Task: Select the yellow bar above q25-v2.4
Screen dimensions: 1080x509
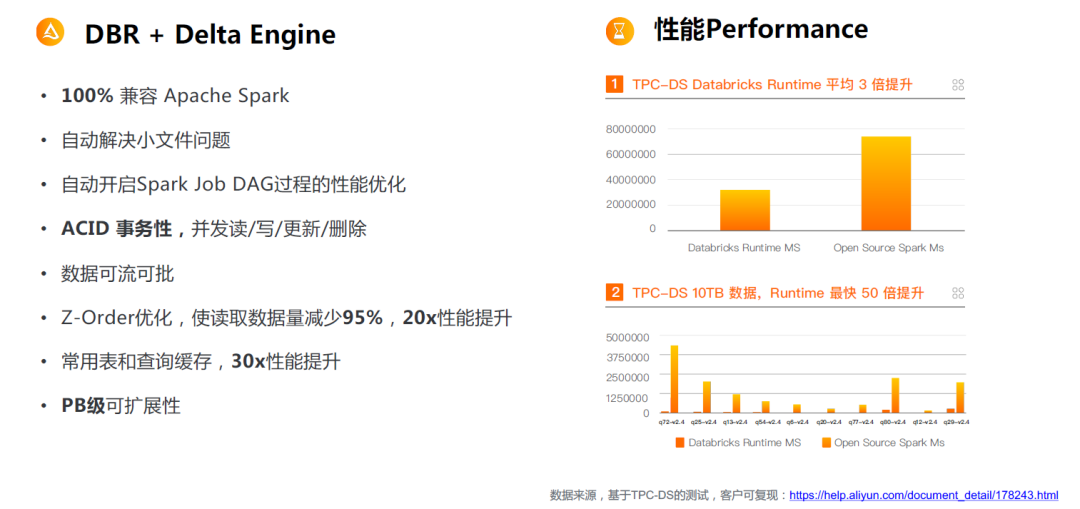Action: point(707,397)
